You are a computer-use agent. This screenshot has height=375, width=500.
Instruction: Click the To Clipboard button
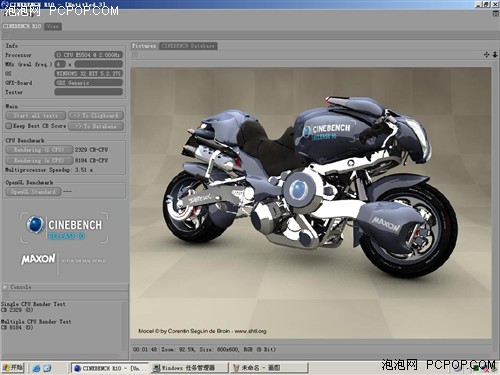(96, 116)
